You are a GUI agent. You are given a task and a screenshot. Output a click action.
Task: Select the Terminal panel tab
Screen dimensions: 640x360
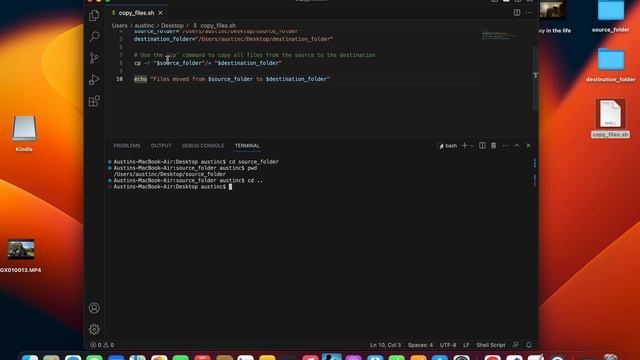[x=247, y=146]
